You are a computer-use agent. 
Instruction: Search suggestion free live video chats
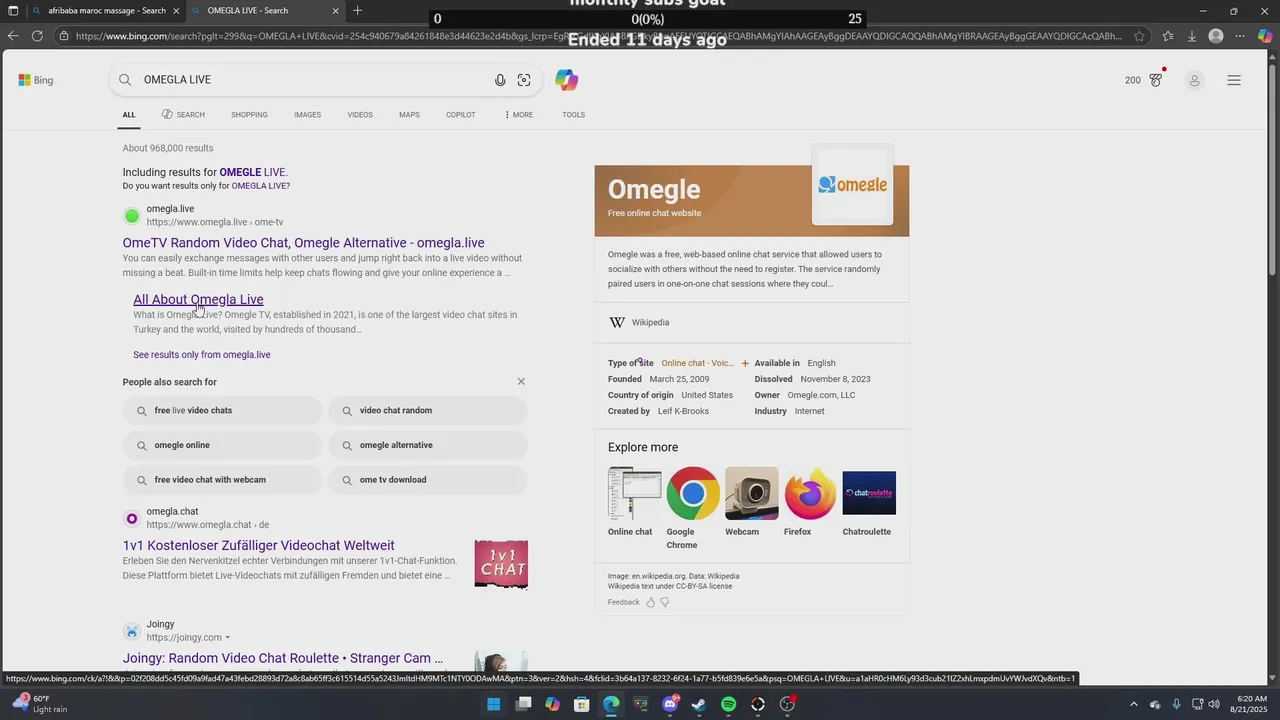tap(223, 411)
